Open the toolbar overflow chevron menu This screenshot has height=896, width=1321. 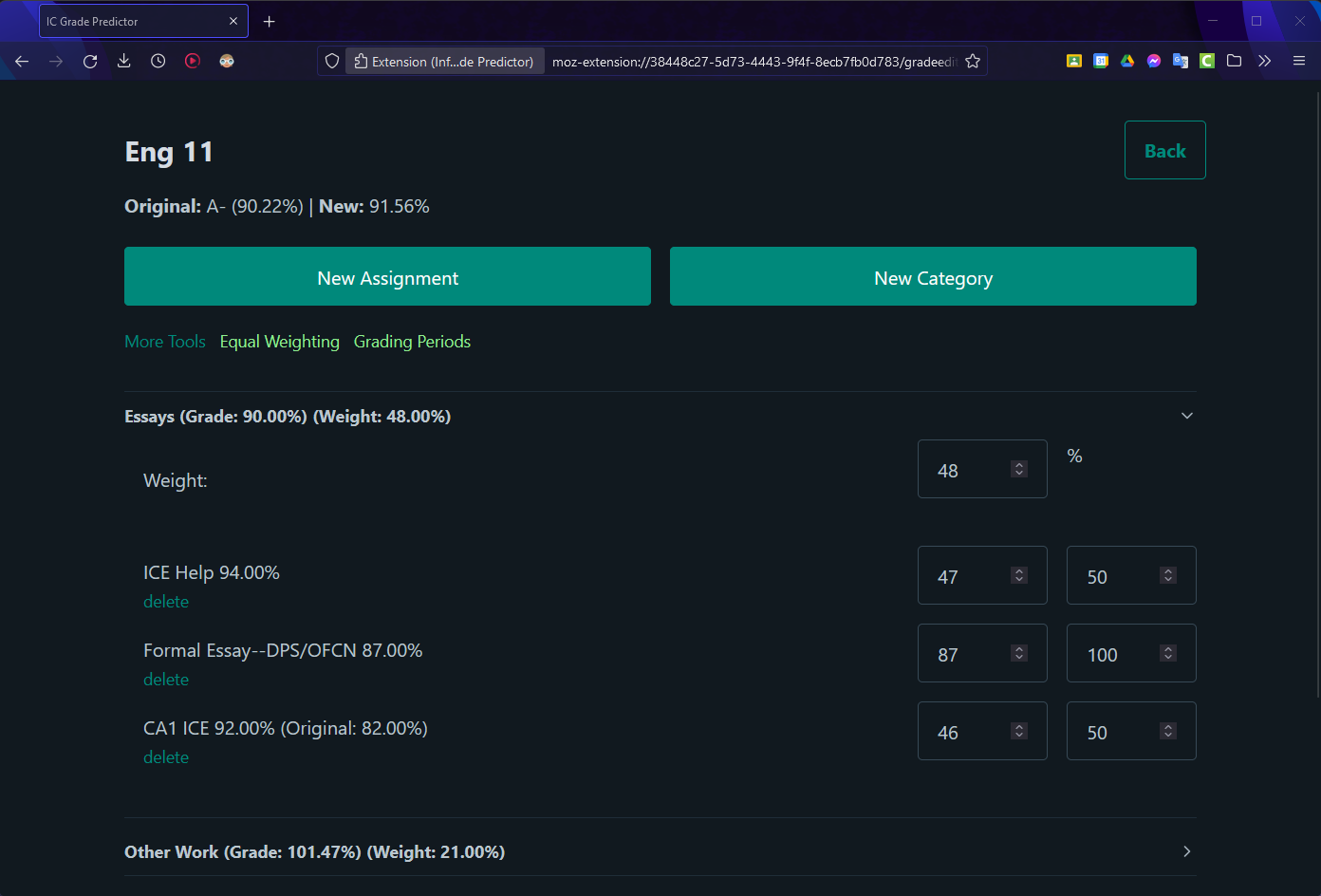pyautogui.click(x=1265, y=61)
